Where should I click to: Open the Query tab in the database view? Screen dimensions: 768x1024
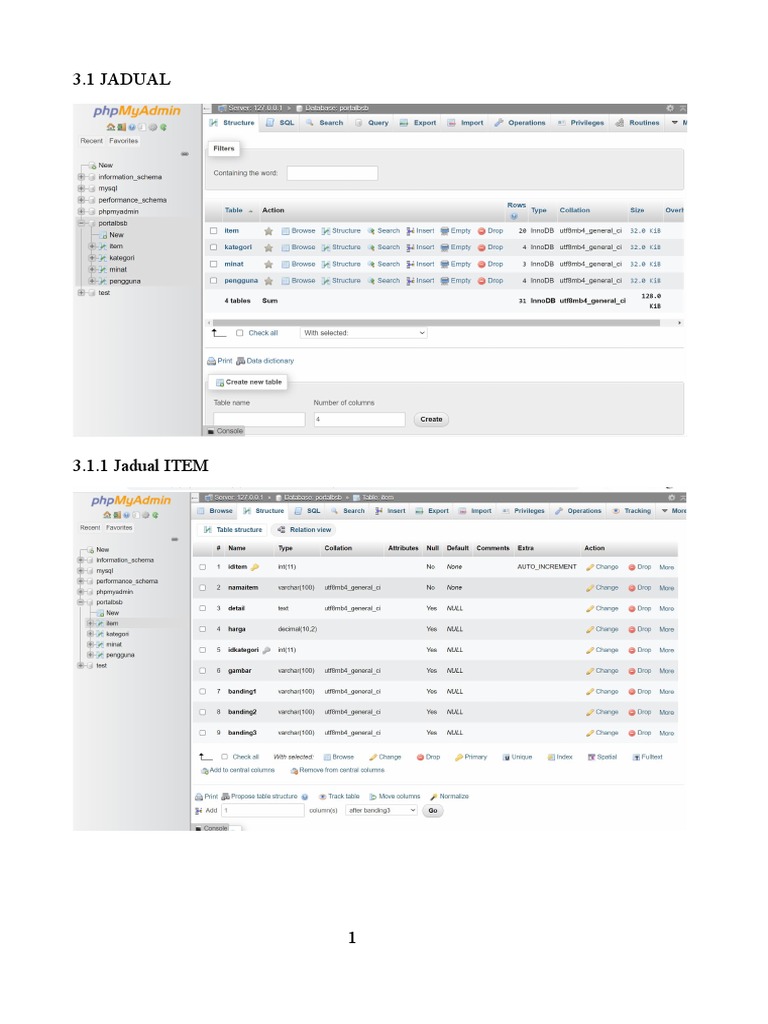372,123
